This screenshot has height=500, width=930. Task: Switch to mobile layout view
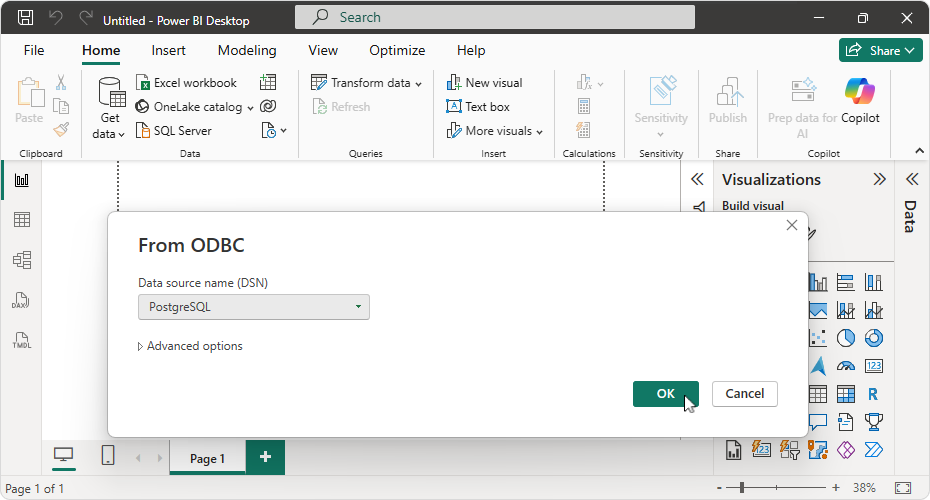[x=108, y=456]
